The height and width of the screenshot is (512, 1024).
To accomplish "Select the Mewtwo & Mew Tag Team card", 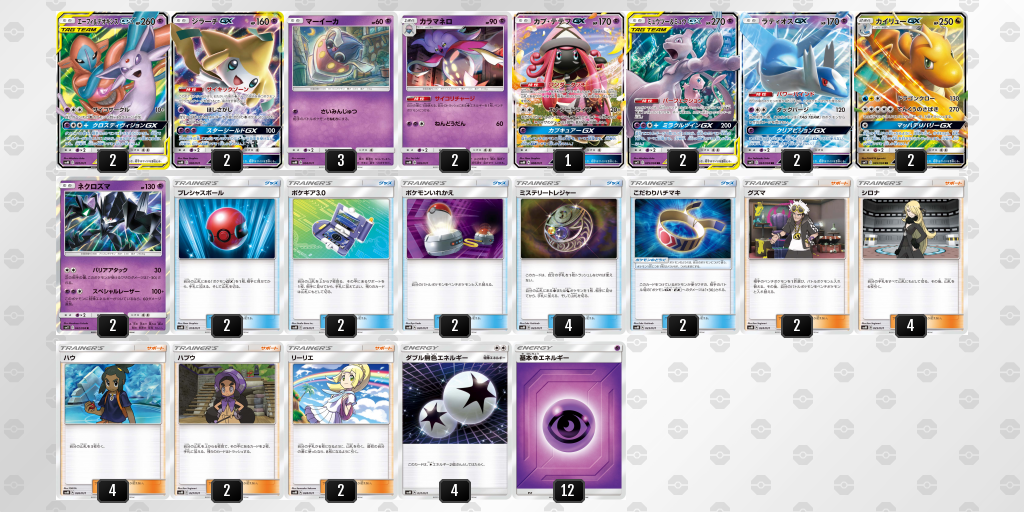I will 682,90.
